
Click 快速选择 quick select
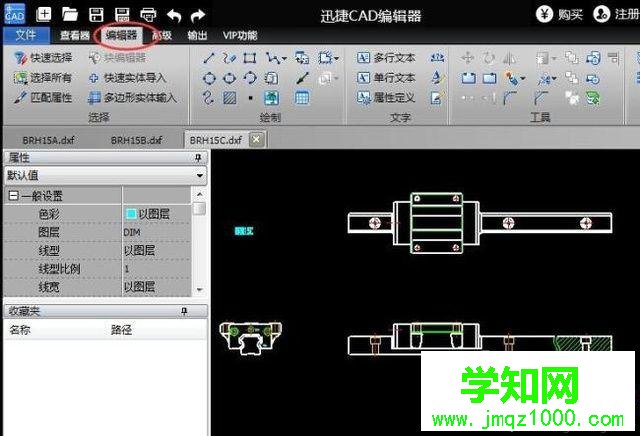(x=43, y=58)
